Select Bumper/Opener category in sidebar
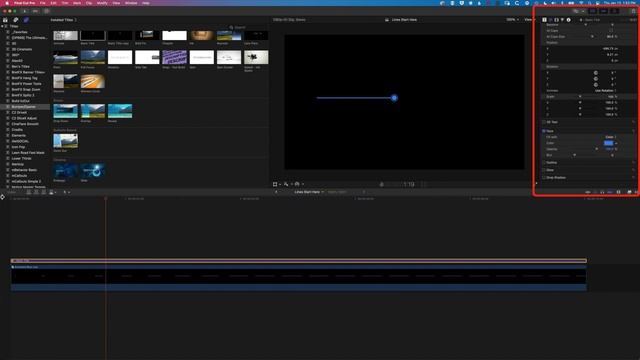Viewport: 640px width, 360px height. coord(24,107)
